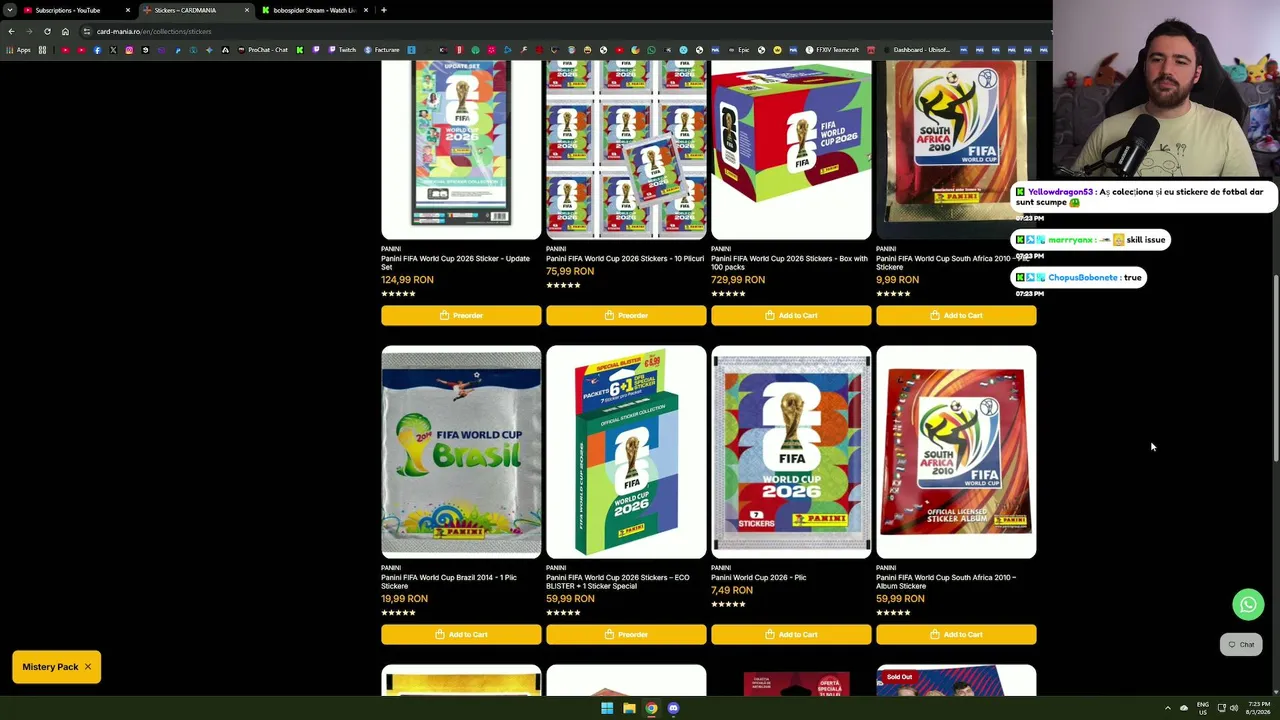This screenshot has height=720, width=1280.
Task: Open the Chat widget button
Action: [x=1241, y=645]
